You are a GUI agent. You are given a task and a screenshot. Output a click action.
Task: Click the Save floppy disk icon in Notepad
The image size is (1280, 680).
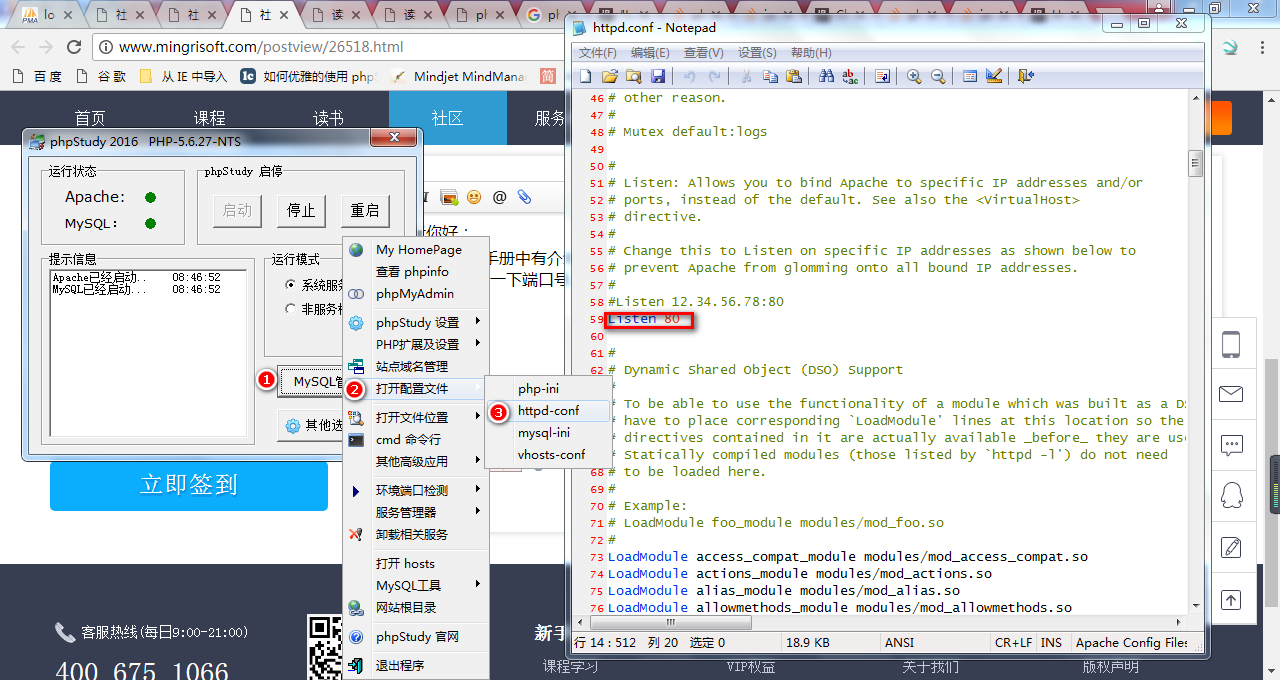(x=658, y=76)
